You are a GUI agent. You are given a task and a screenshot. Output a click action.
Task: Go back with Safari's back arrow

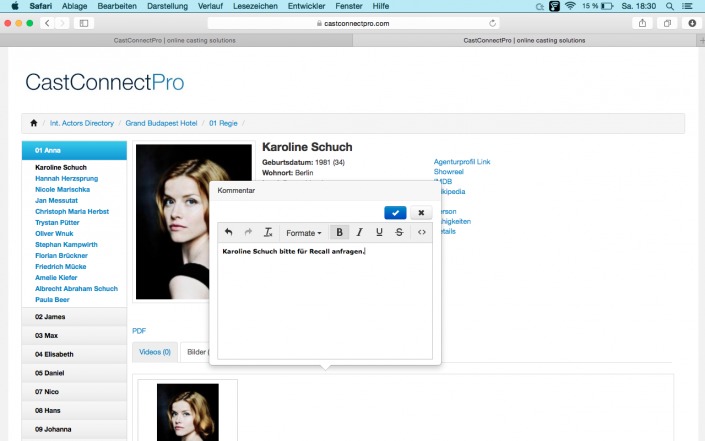coord(47,23)
